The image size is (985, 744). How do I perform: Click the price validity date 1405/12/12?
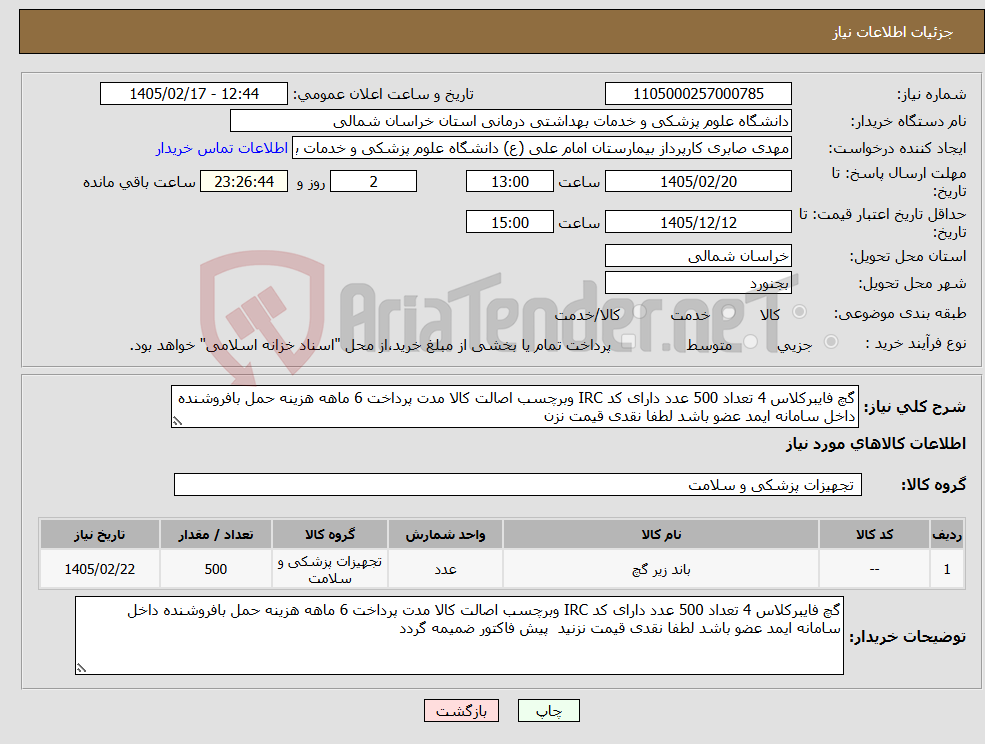pyautogui.click(x=698, y=222)
